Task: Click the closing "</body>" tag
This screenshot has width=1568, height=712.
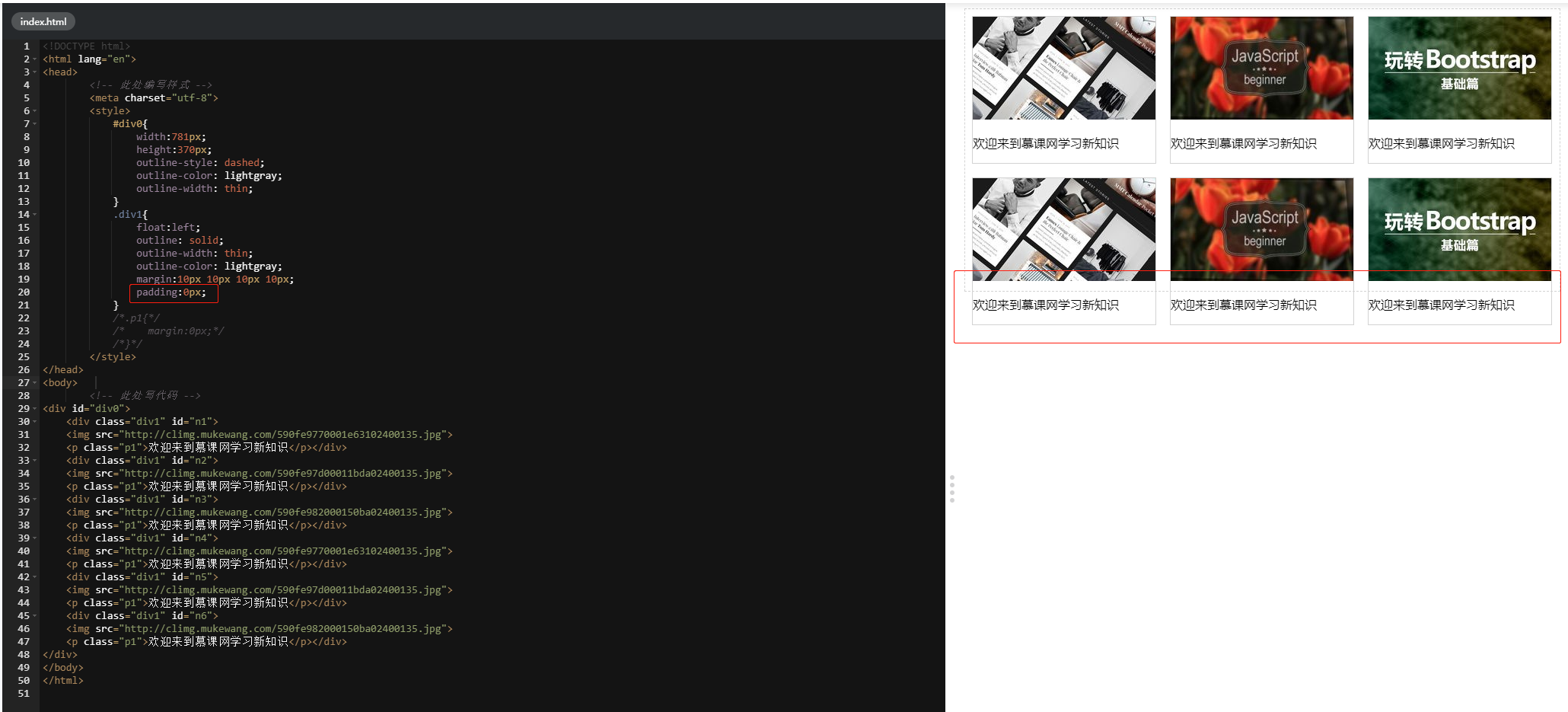Action: coord(63,668)
